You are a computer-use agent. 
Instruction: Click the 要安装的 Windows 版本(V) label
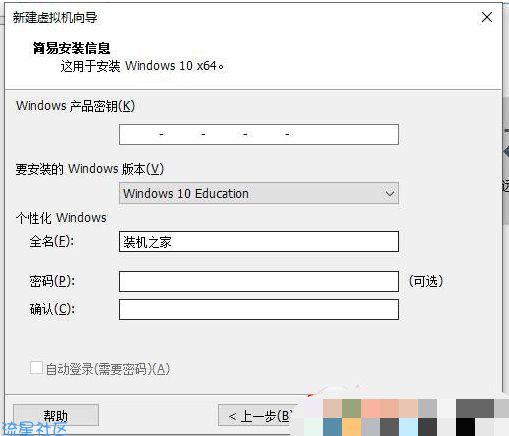click(90, 169)
